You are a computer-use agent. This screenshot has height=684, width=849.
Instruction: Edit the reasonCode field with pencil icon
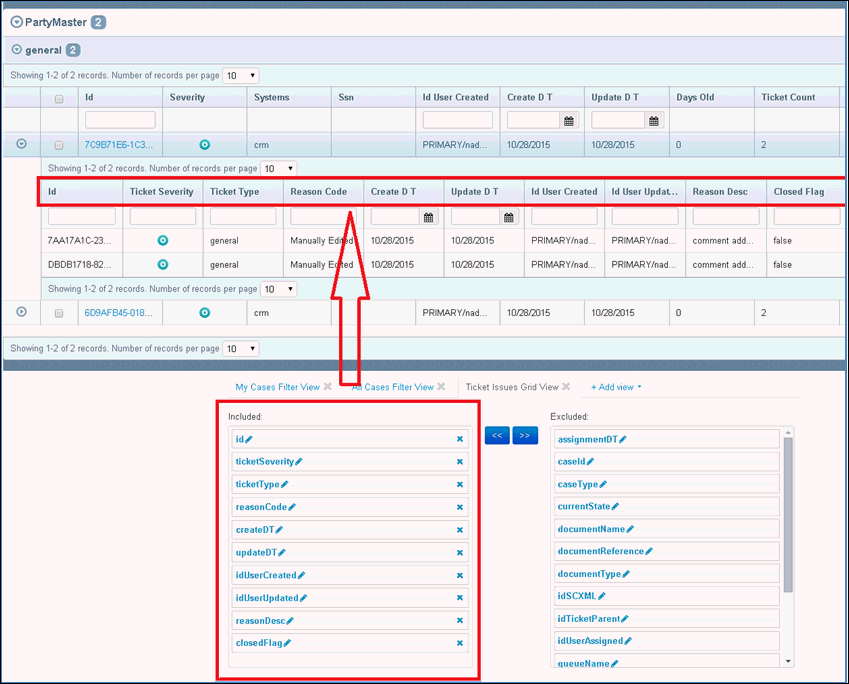point(293,507)
